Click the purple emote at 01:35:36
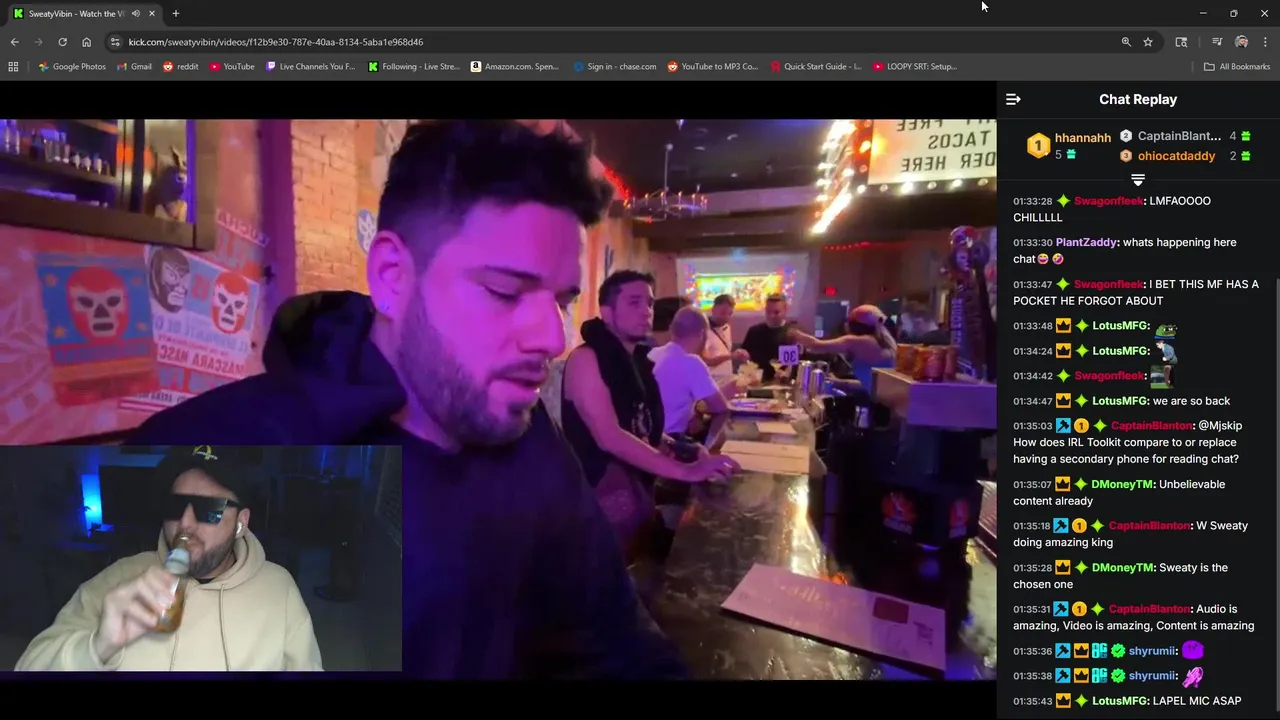 (x=1192, y=650)
